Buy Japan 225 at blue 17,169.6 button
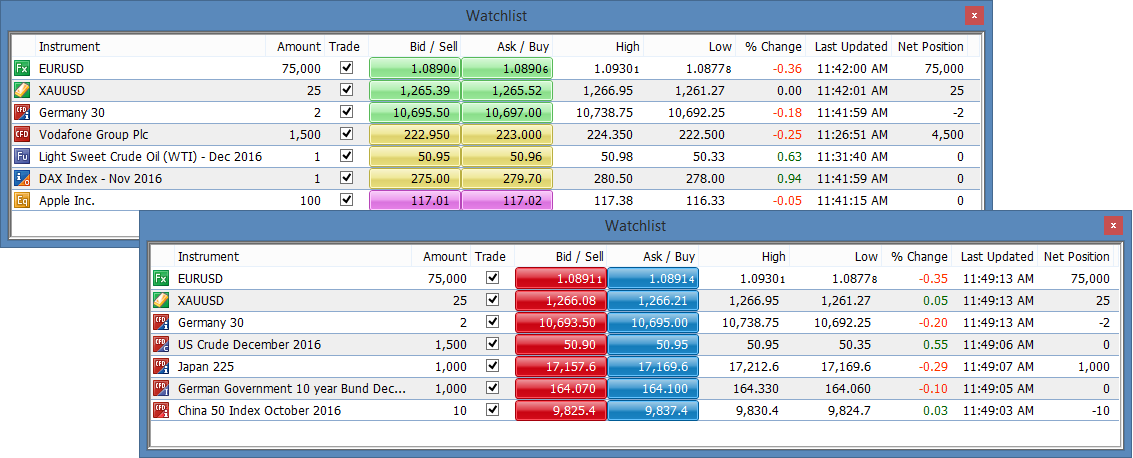The width and height of the screenshot is (1133, 458). tap(653, 366)
